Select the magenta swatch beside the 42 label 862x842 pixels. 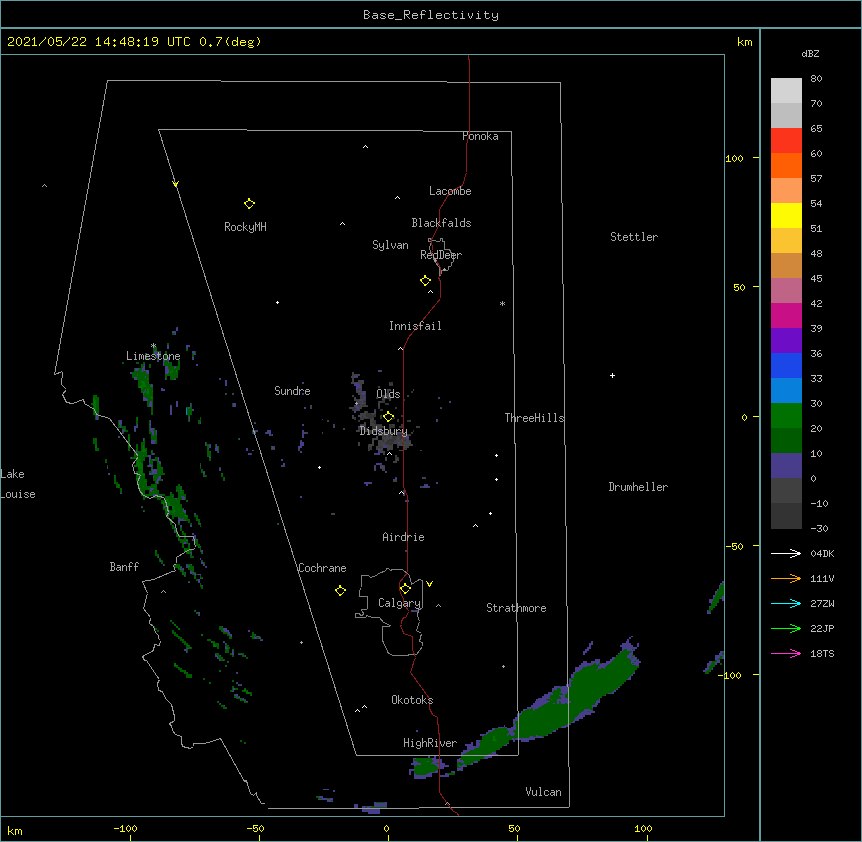[786, 315]
